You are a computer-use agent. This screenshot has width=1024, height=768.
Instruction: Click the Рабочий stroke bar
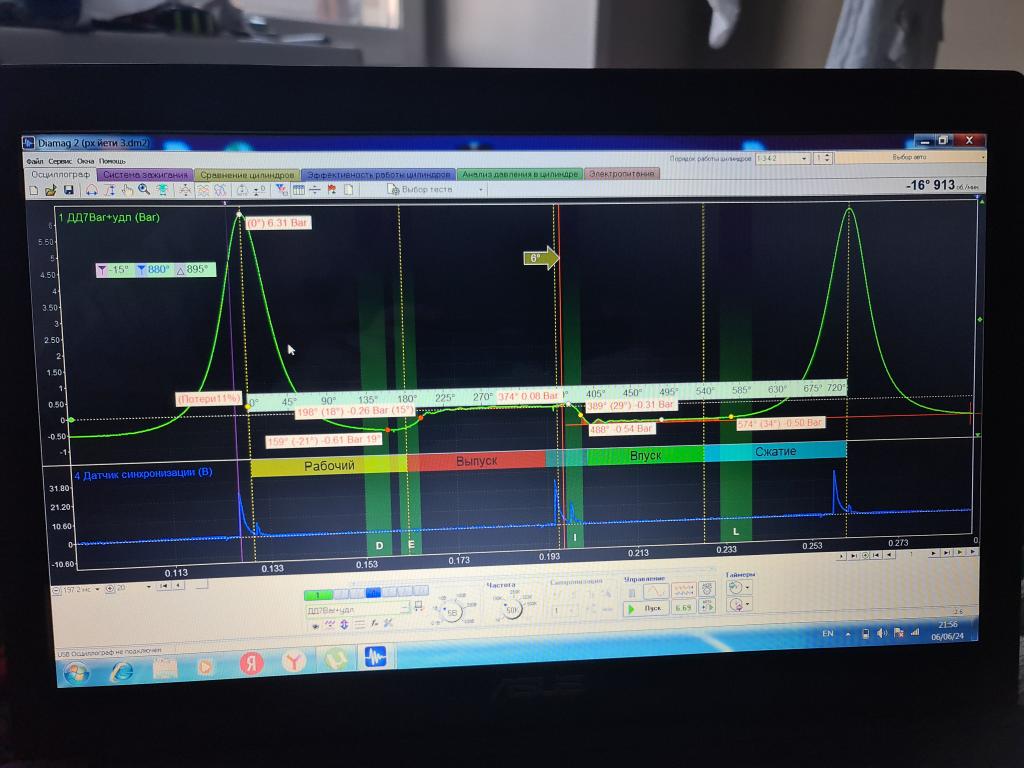click(x=328, y=465)
